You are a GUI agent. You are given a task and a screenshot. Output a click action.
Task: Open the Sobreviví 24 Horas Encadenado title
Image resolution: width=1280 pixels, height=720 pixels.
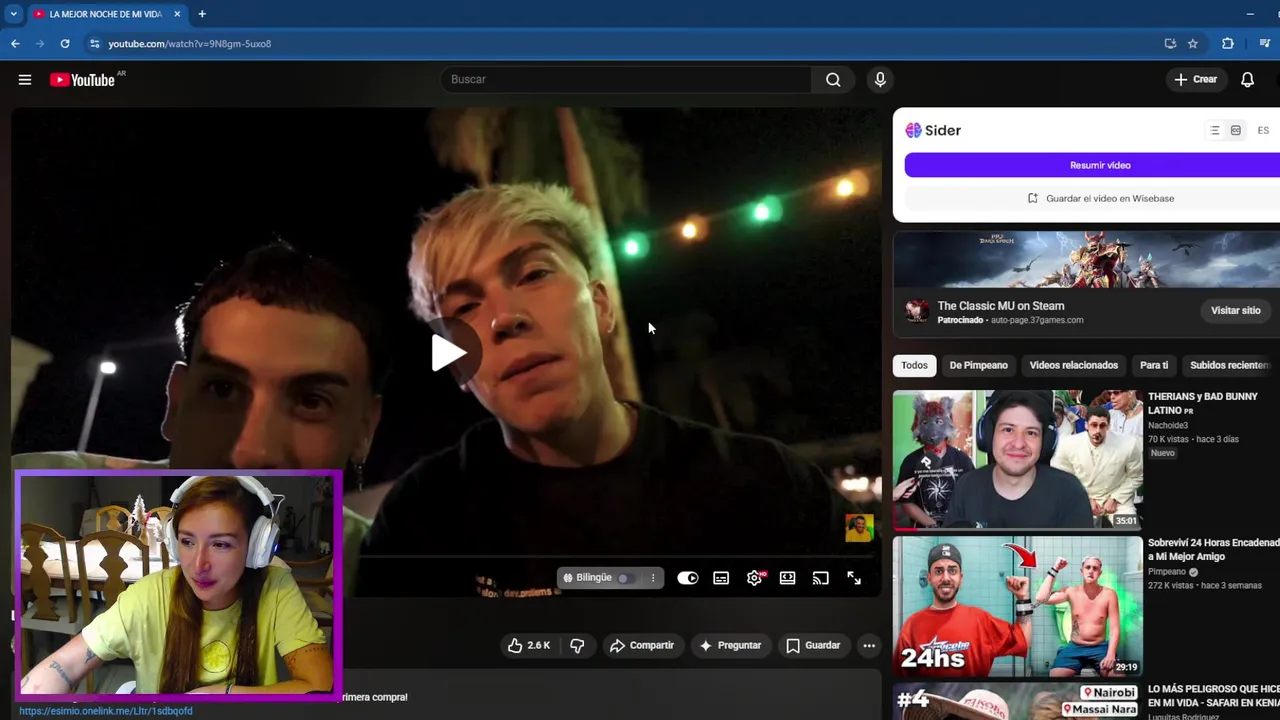1214,549
